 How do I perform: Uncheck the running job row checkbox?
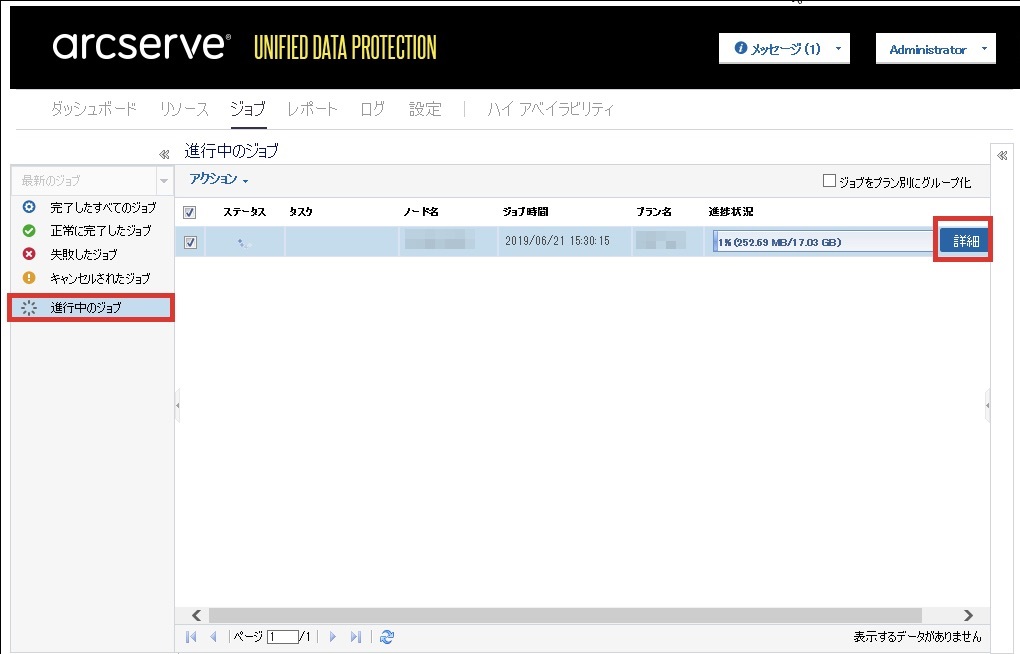190,242
